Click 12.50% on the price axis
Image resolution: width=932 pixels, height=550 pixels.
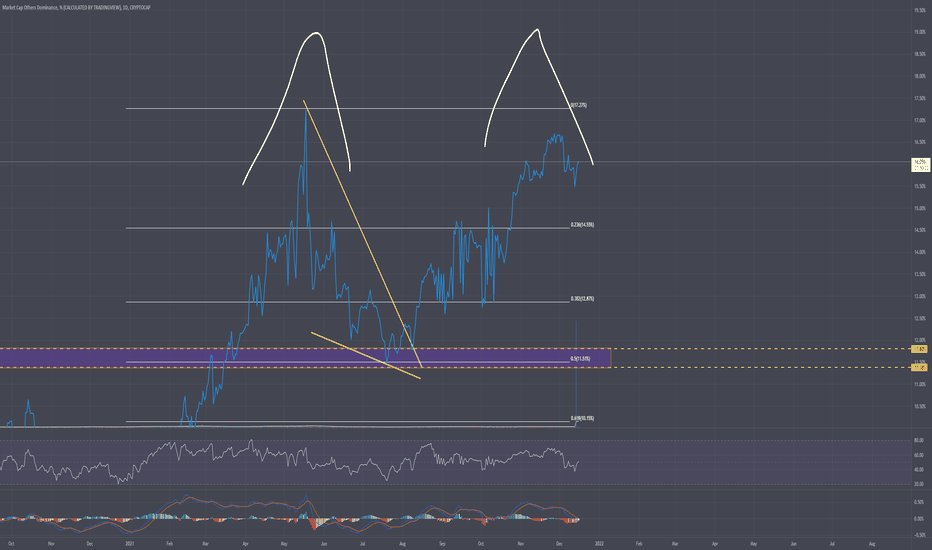click(x=920, y=318)
